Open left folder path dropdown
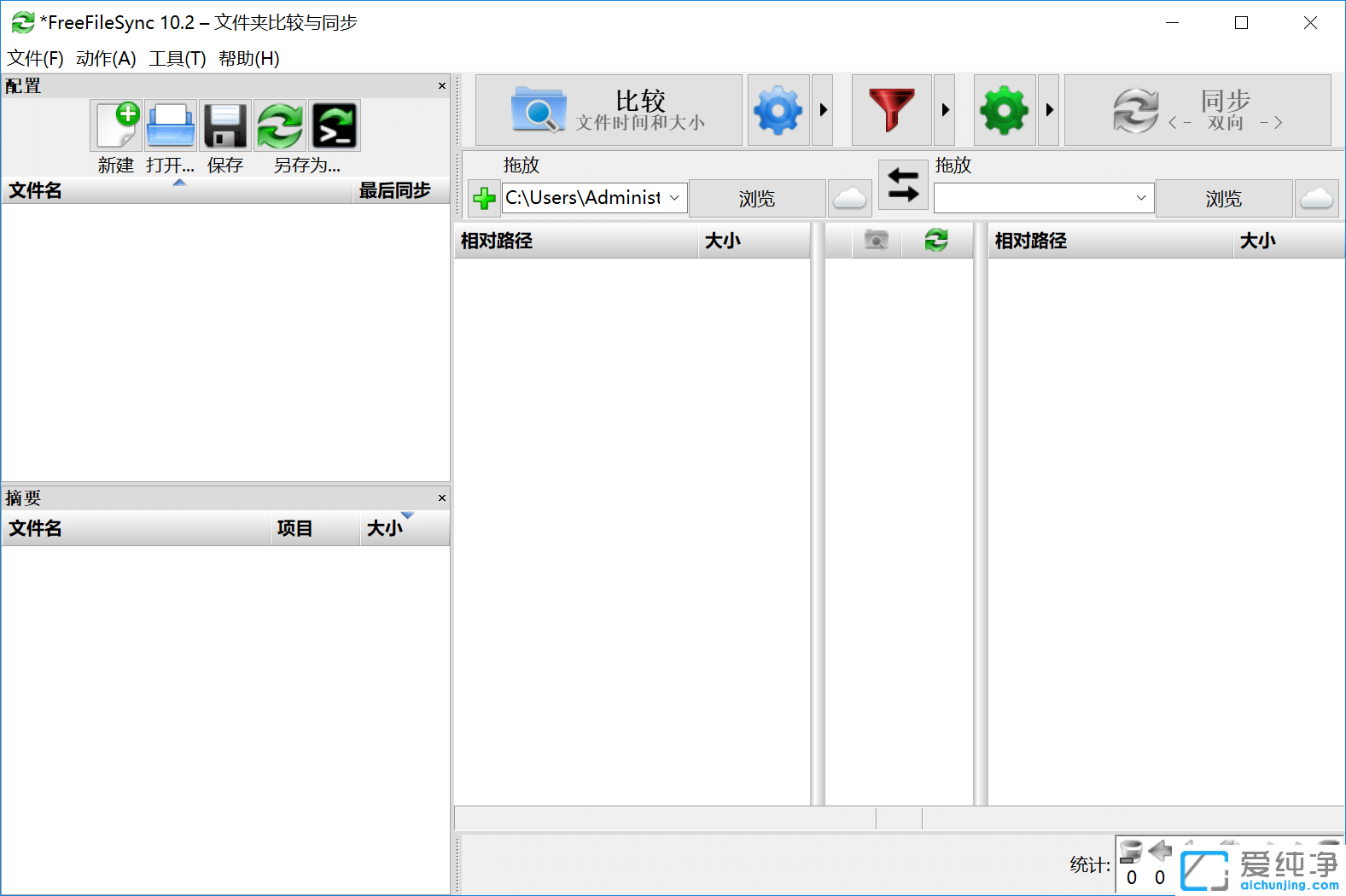The image size is (1346, 896). pyautogui.click(x=674, y=198)
